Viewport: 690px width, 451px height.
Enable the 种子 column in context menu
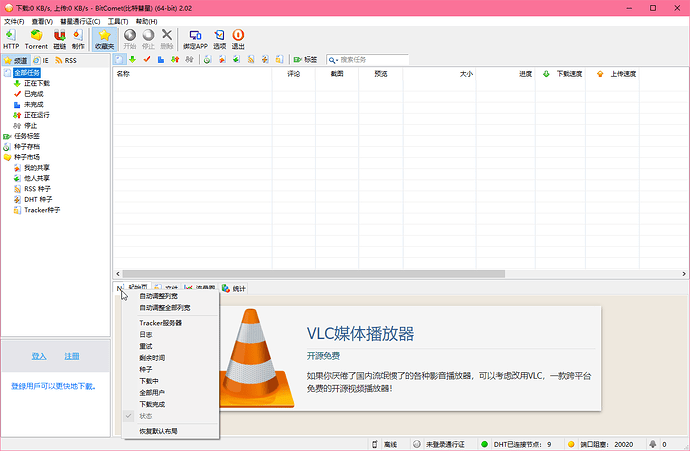coord(170,369)
